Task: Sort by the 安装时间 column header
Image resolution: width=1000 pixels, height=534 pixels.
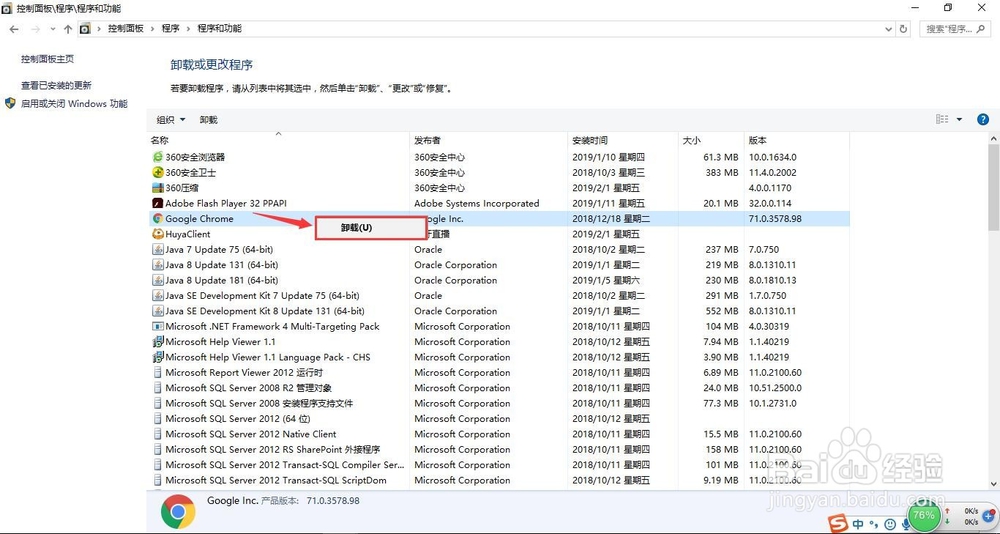Action: click(x=622, y=140)
